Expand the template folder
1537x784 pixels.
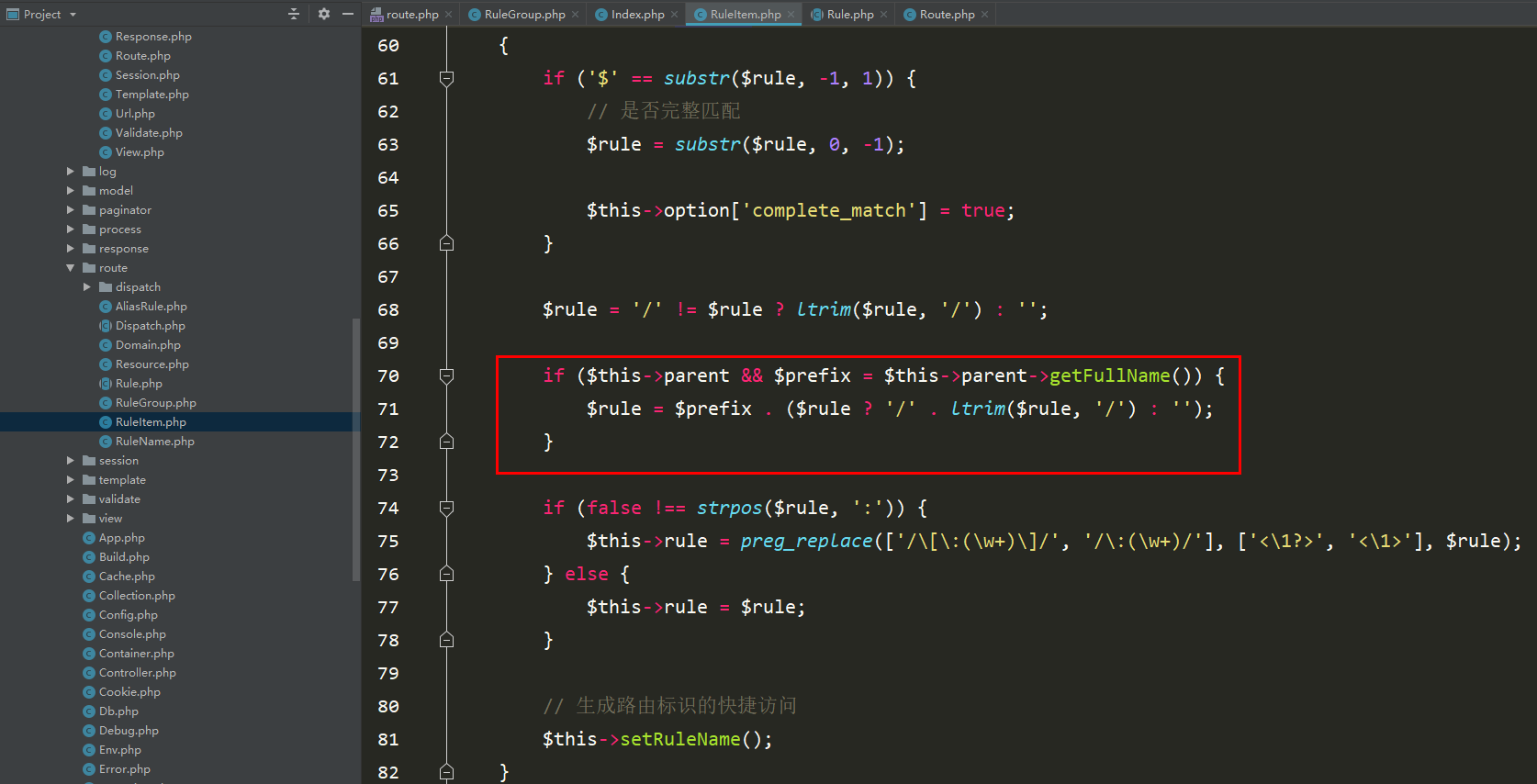tap(71, 480)
